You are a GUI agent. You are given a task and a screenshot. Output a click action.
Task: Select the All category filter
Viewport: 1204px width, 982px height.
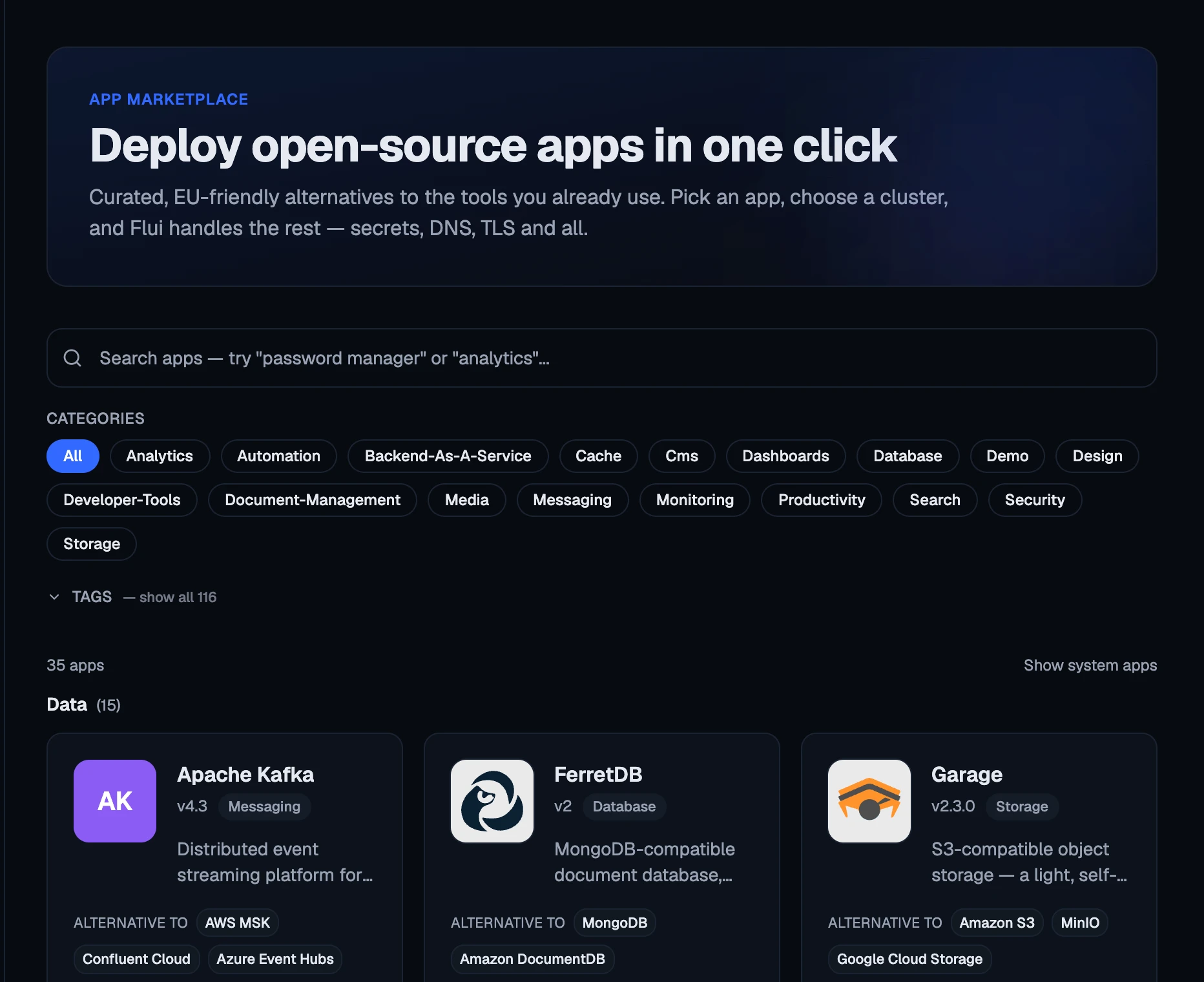(73, 456)
